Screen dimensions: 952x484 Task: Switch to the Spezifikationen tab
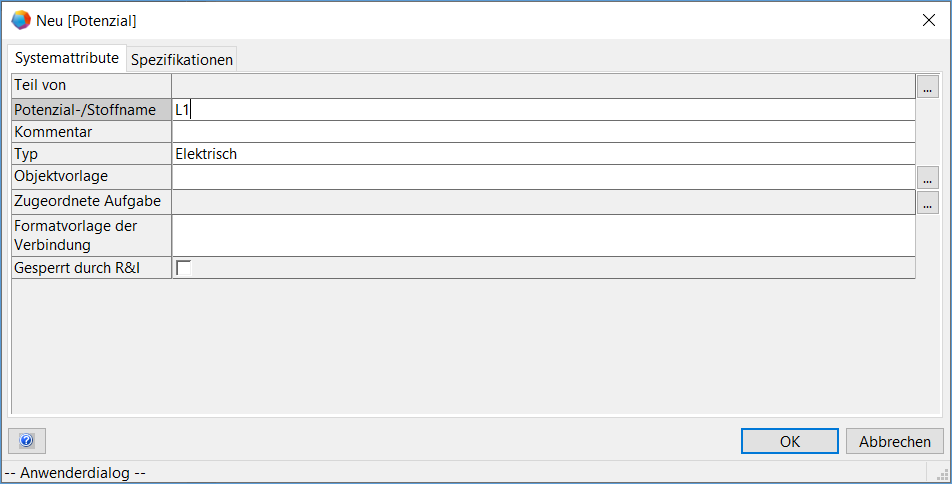pyautogui.click(x=182, y=59)
